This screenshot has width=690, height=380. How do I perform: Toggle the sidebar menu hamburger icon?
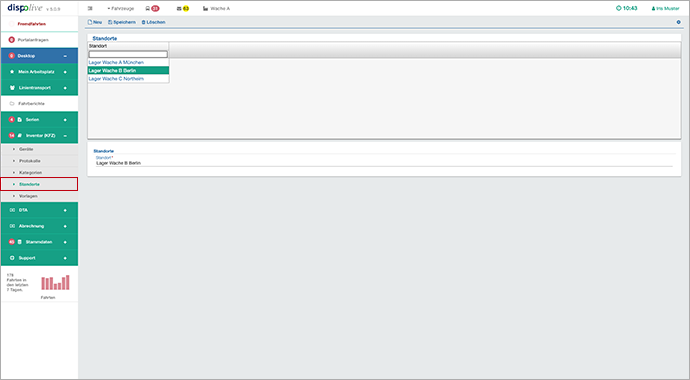tap(90, 8)
